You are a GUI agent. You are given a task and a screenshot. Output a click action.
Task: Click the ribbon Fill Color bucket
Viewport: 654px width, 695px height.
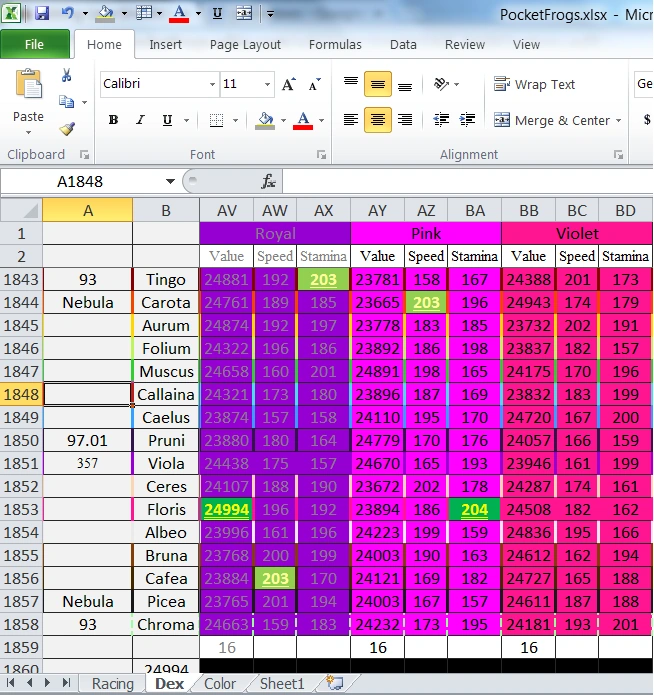pyautogui.click(x=265, y=121)
